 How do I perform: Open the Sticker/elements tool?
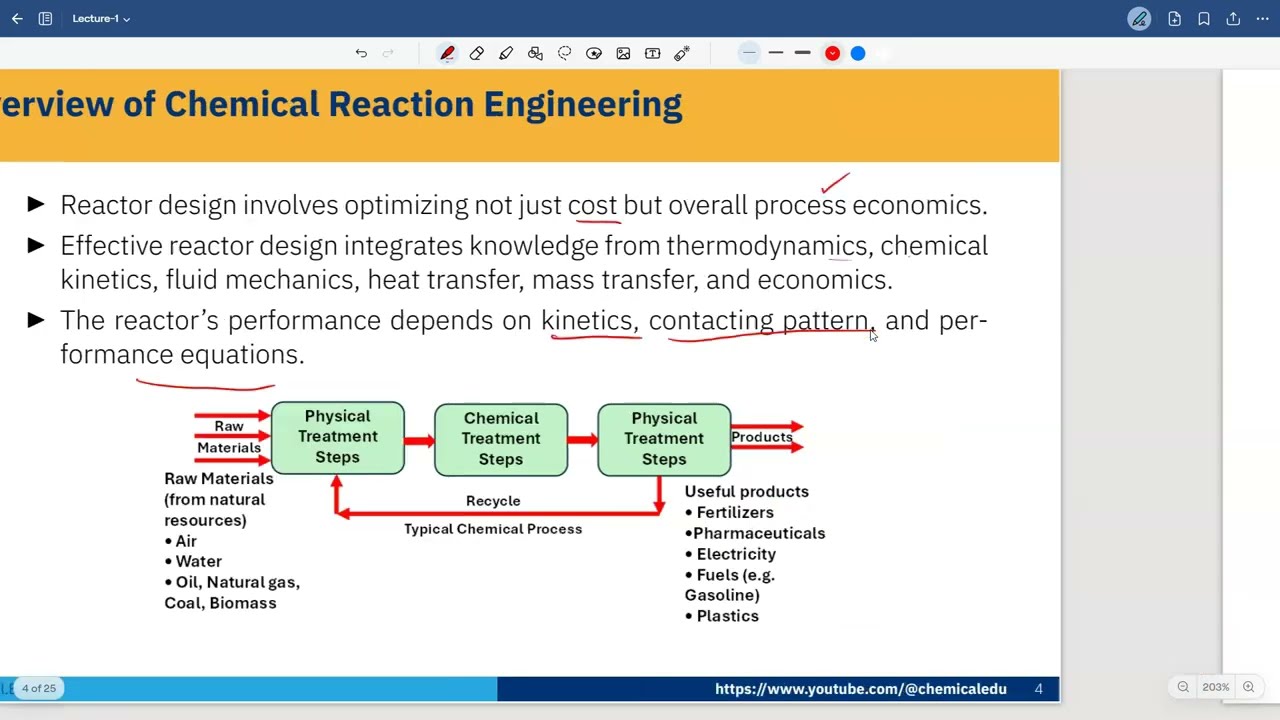coord(594,53)
